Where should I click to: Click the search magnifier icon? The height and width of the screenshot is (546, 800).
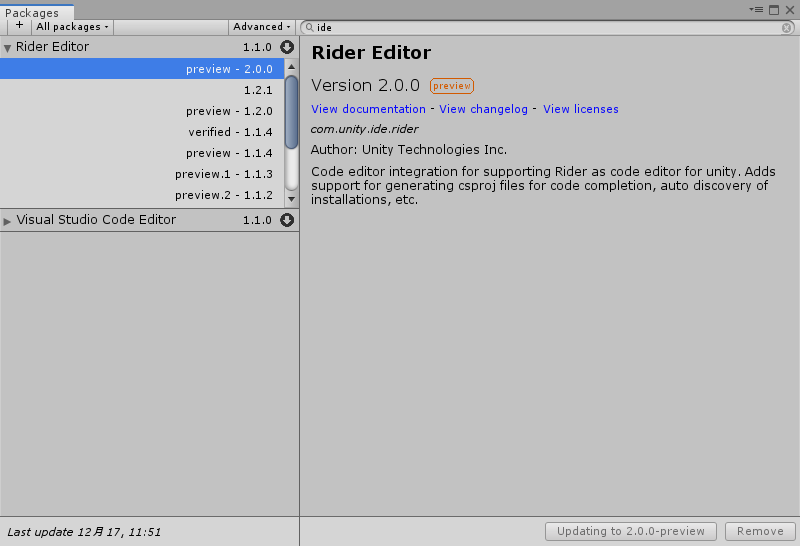coord(309,28)
